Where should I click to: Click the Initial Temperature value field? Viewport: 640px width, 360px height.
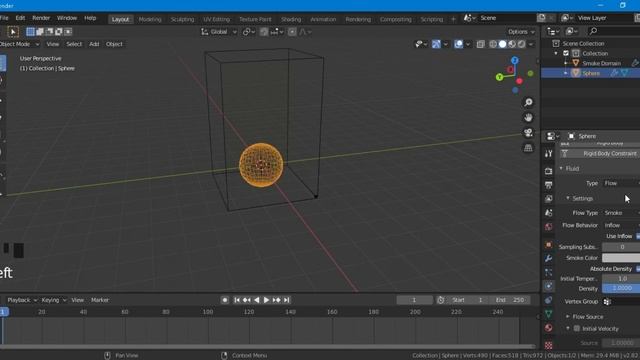point(621,278)
